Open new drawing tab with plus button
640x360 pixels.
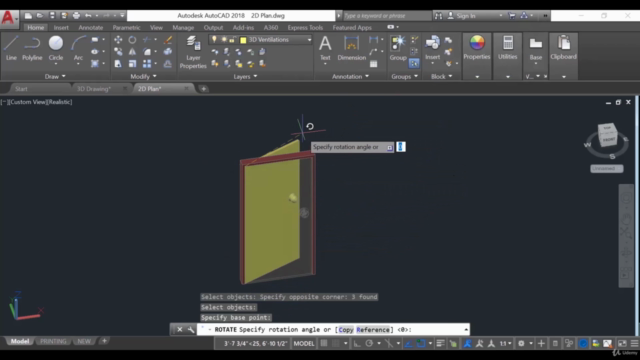(203, 89)
